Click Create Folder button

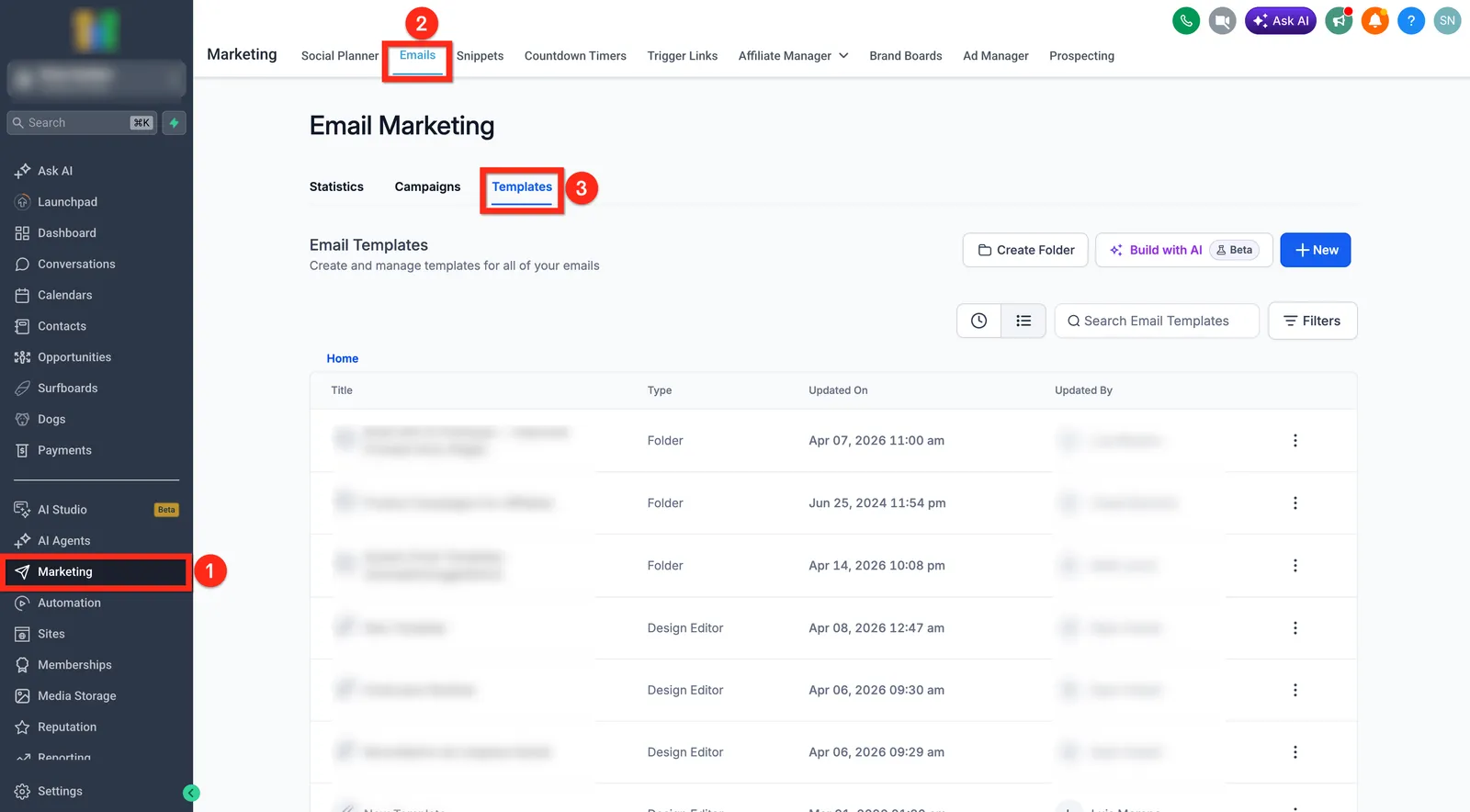click(x=1025, y=250)
